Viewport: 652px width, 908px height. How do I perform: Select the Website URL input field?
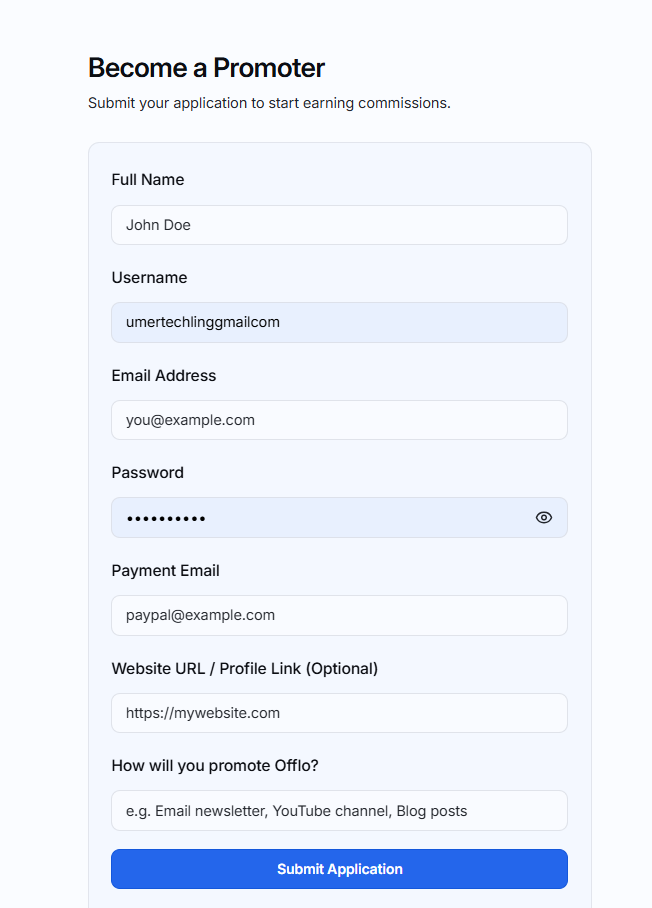(339, 713)
